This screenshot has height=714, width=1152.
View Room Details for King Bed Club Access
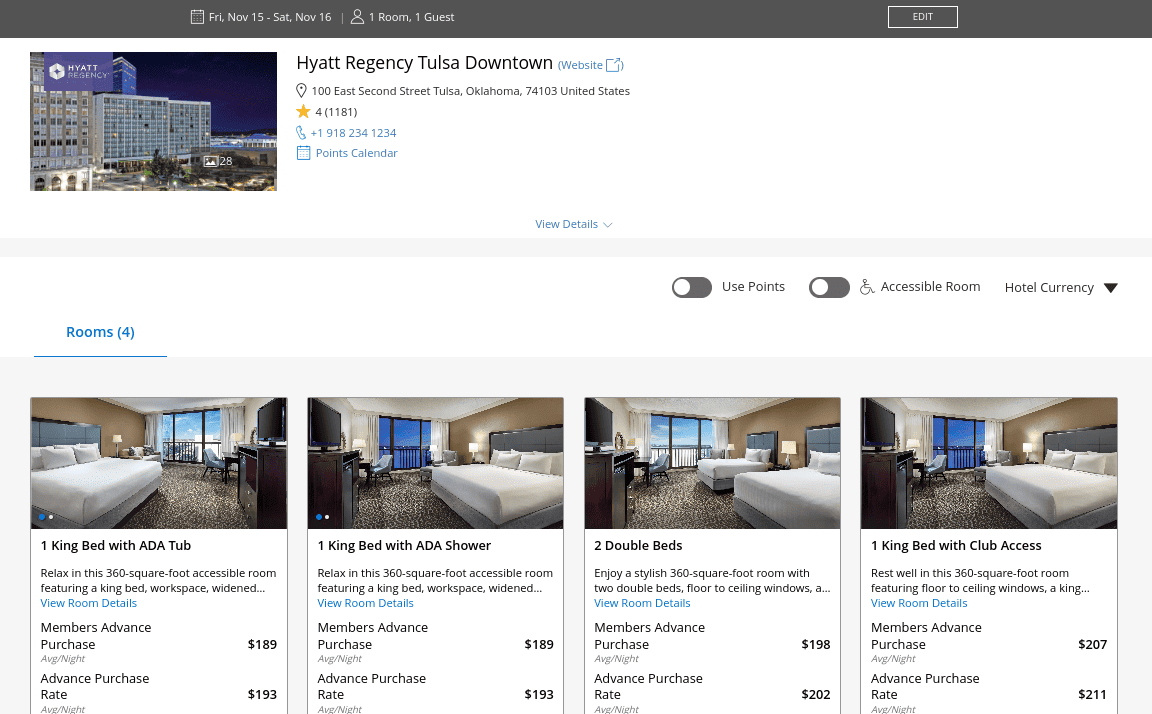coord(919,603)
